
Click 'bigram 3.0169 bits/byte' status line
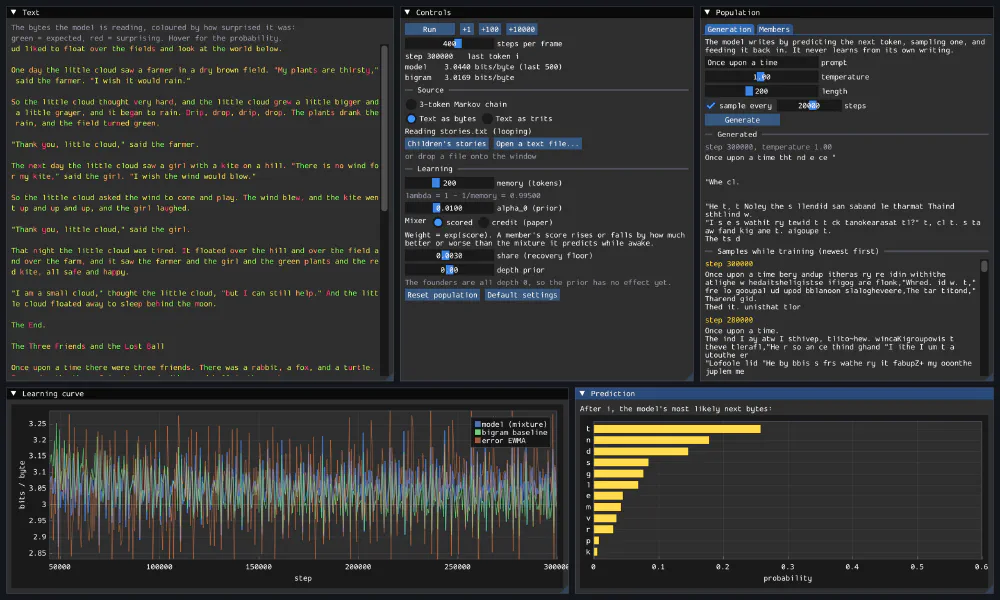[x=459, y=78]
